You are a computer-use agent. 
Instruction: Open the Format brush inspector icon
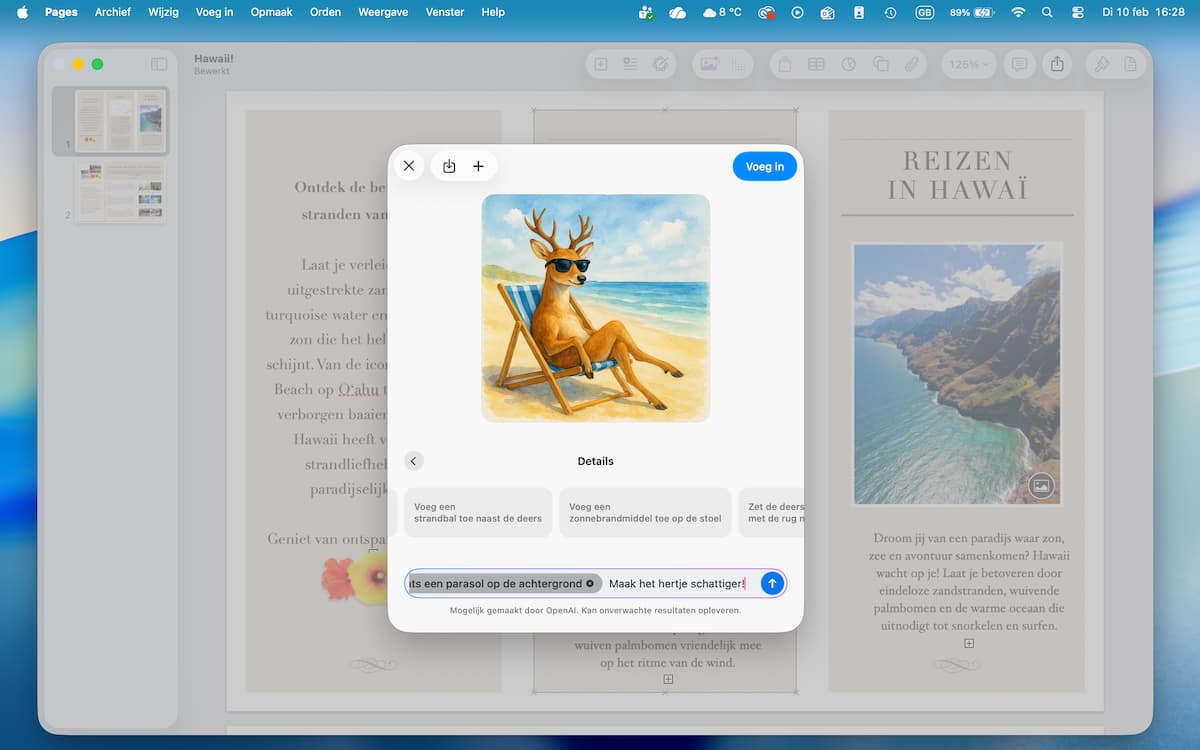pyautogui.click(x=1101, y=64)
